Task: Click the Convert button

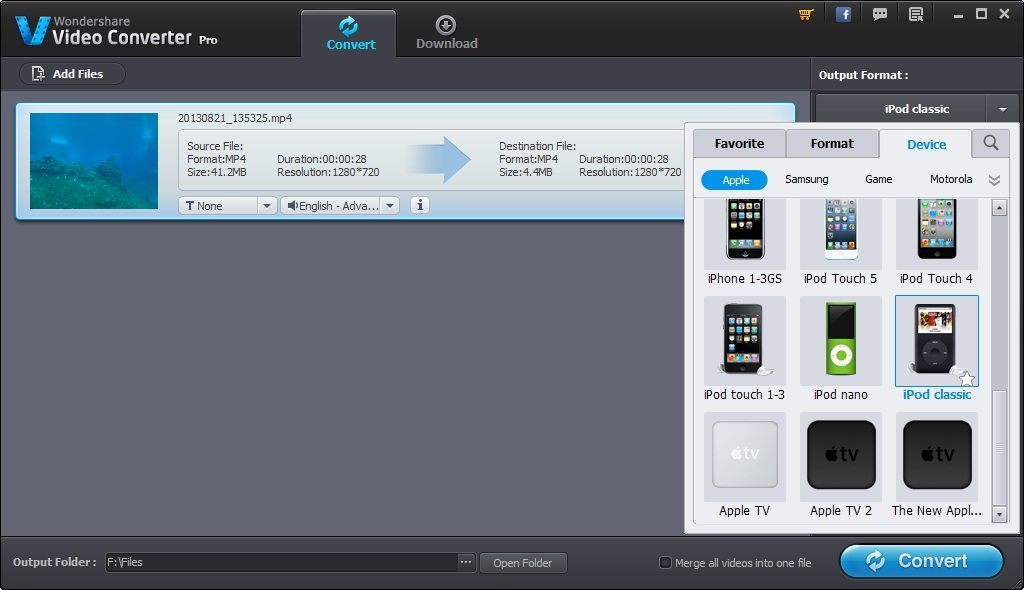Action: tap(920, 561)
